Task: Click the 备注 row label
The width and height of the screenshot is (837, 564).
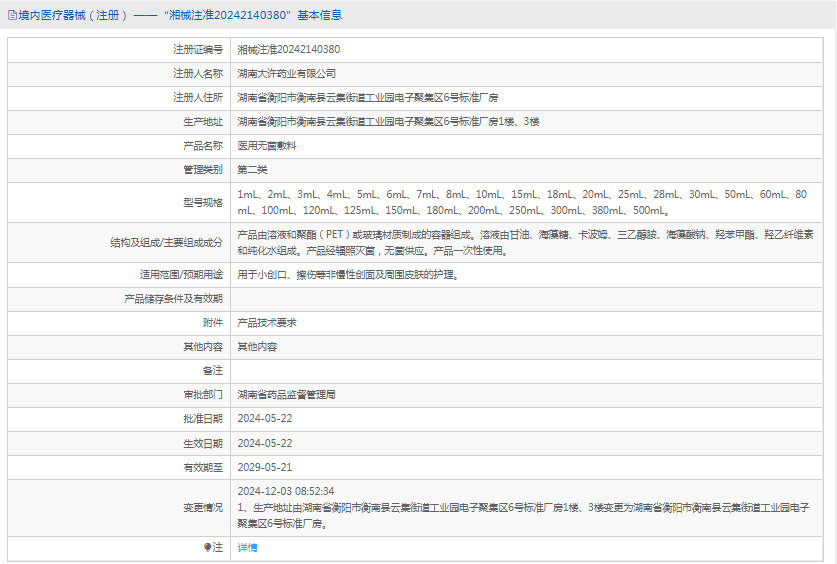Action: point(213,371)
